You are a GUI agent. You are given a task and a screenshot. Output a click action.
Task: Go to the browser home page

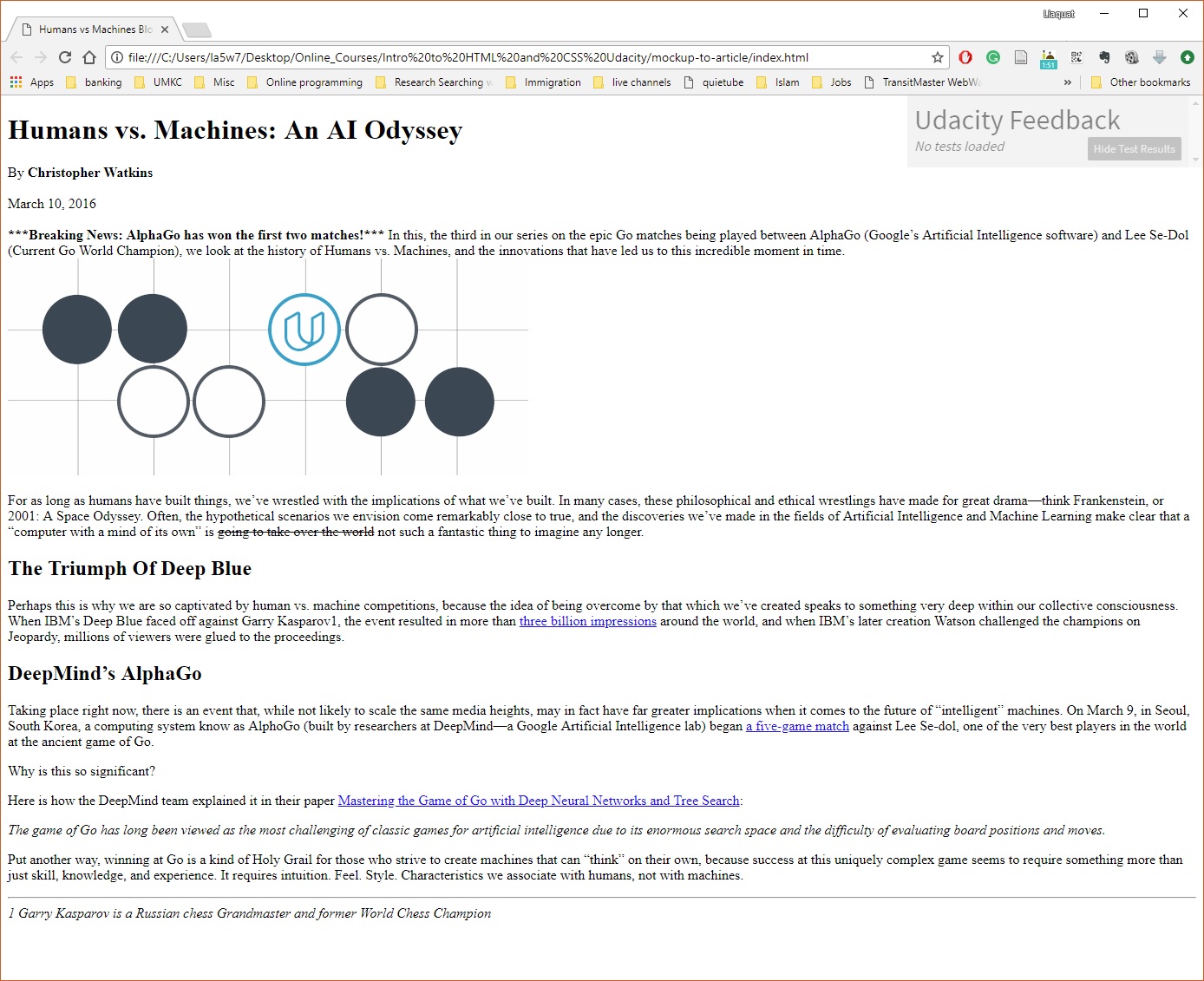pyautogui.click(x=89, y=57)
